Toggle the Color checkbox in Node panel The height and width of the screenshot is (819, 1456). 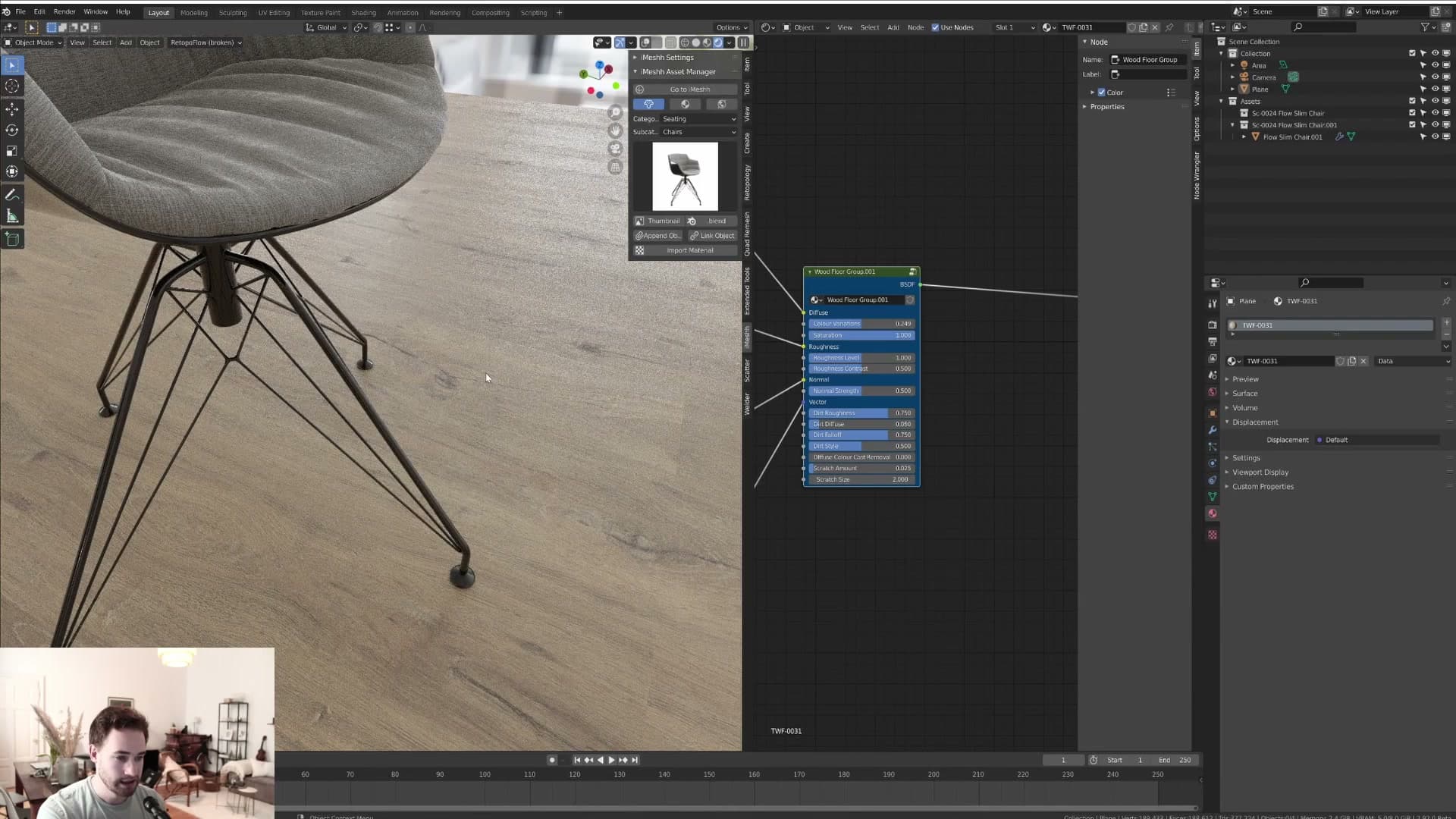point(1102,93)
